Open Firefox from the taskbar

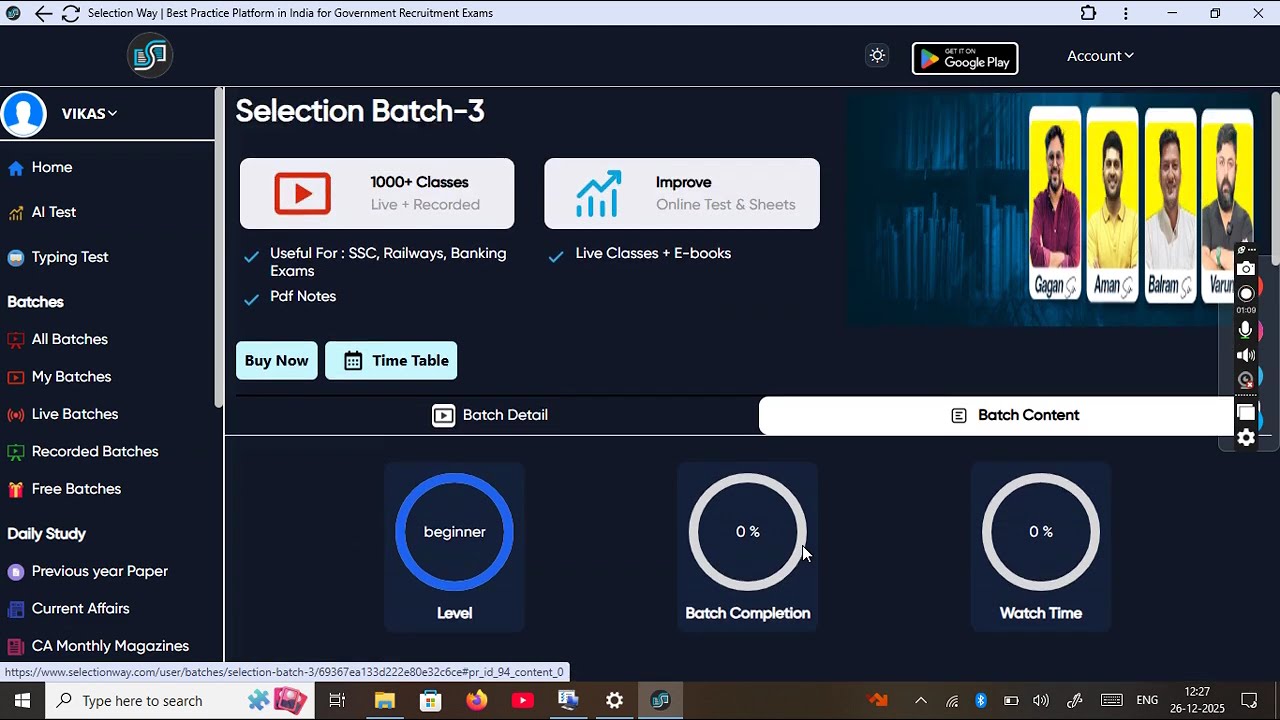[x=477, y=700]
